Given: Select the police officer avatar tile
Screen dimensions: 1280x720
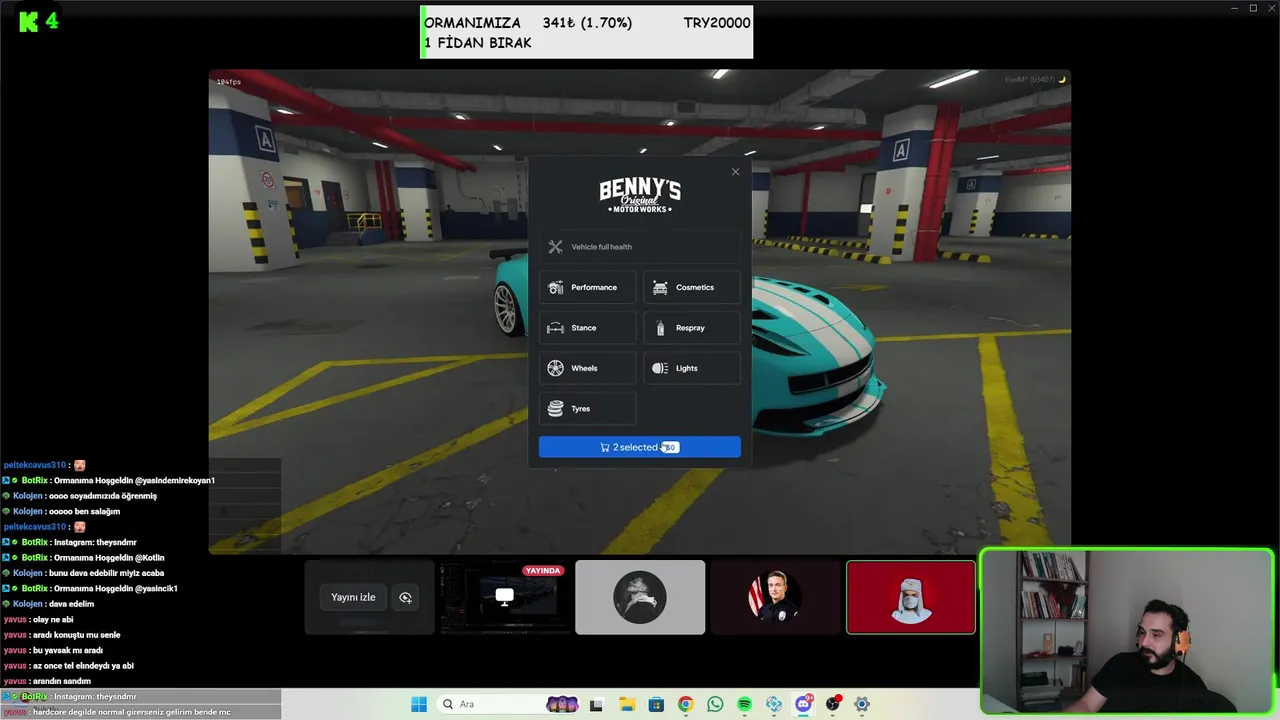Looking at the screenshot, I should (775, 597).
